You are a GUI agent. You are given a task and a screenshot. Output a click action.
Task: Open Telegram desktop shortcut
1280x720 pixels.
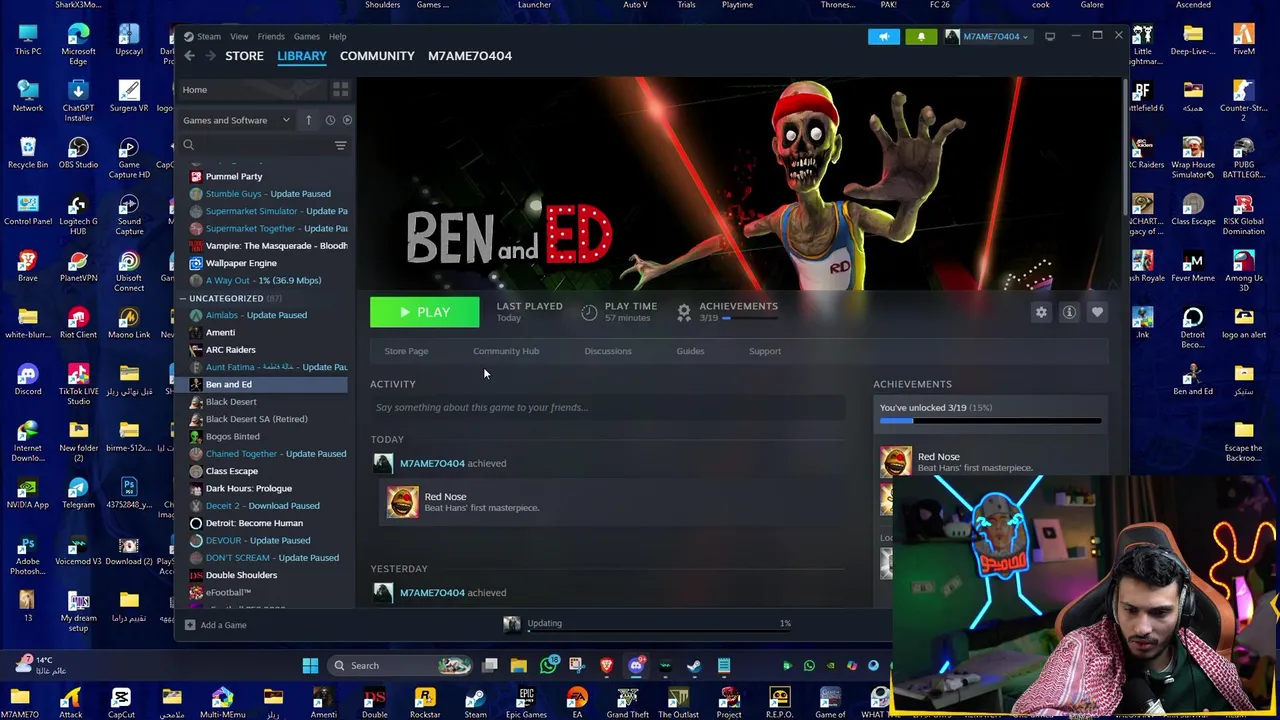(78, 493)
